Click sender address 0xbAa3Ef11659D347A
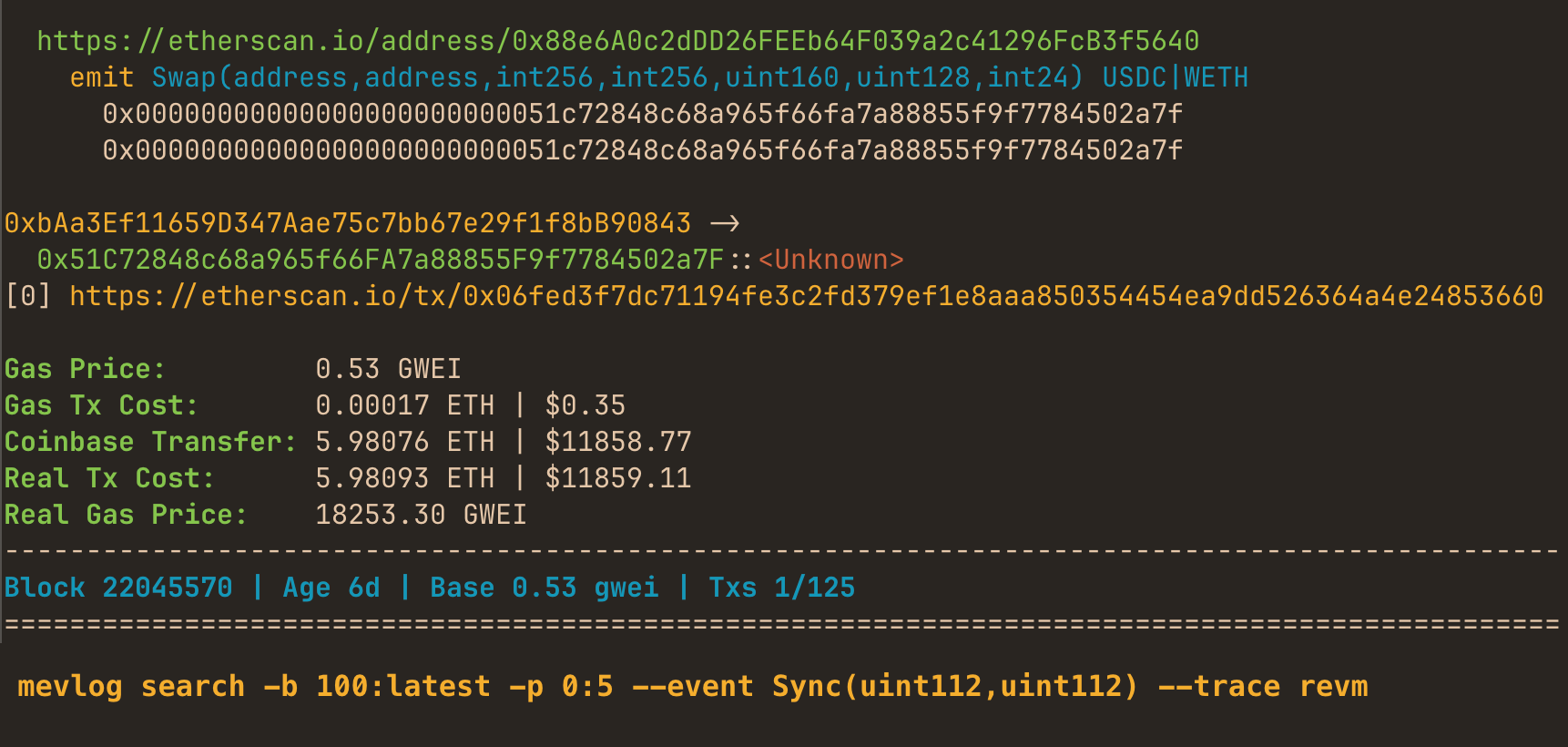This screenshot has width=1568, height=747. coord(348,223)
